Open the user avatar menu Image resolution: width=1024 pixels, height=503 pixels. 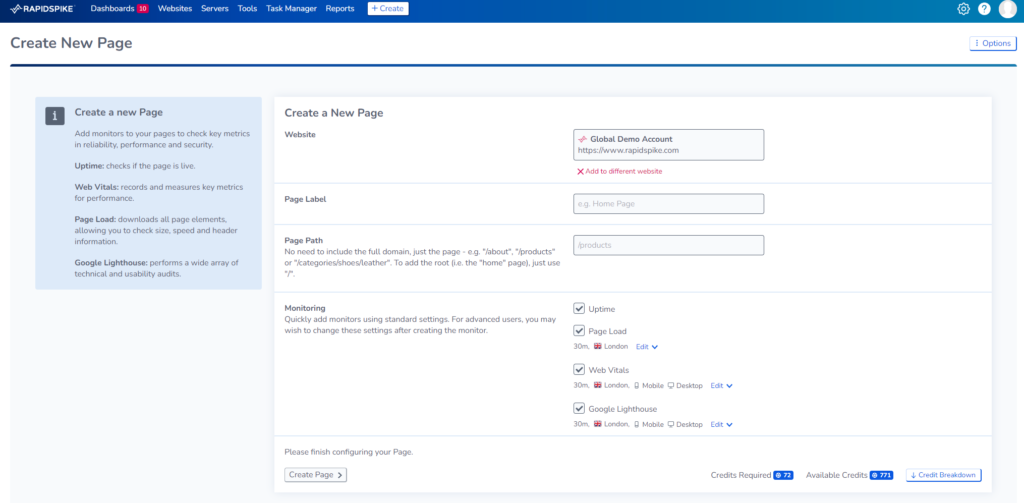point(1008,10)
